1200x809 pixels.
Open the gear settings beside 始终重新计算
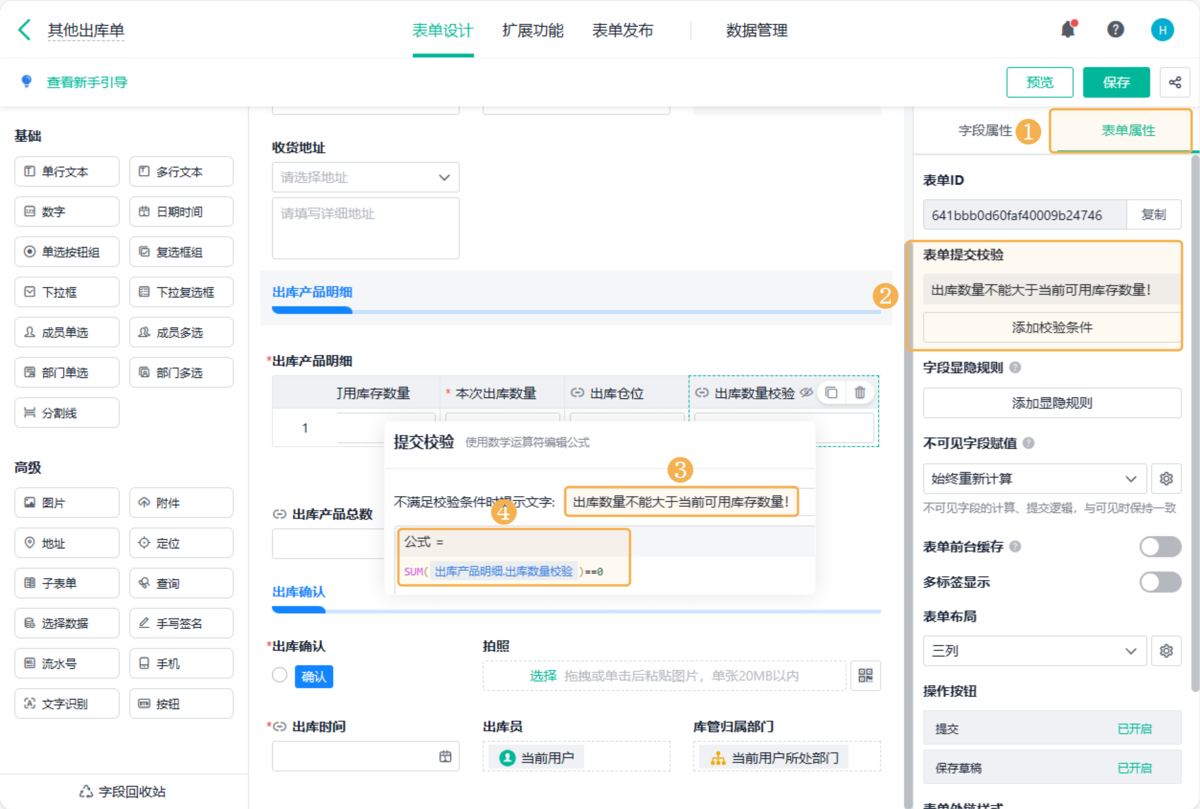(1165, 479)
